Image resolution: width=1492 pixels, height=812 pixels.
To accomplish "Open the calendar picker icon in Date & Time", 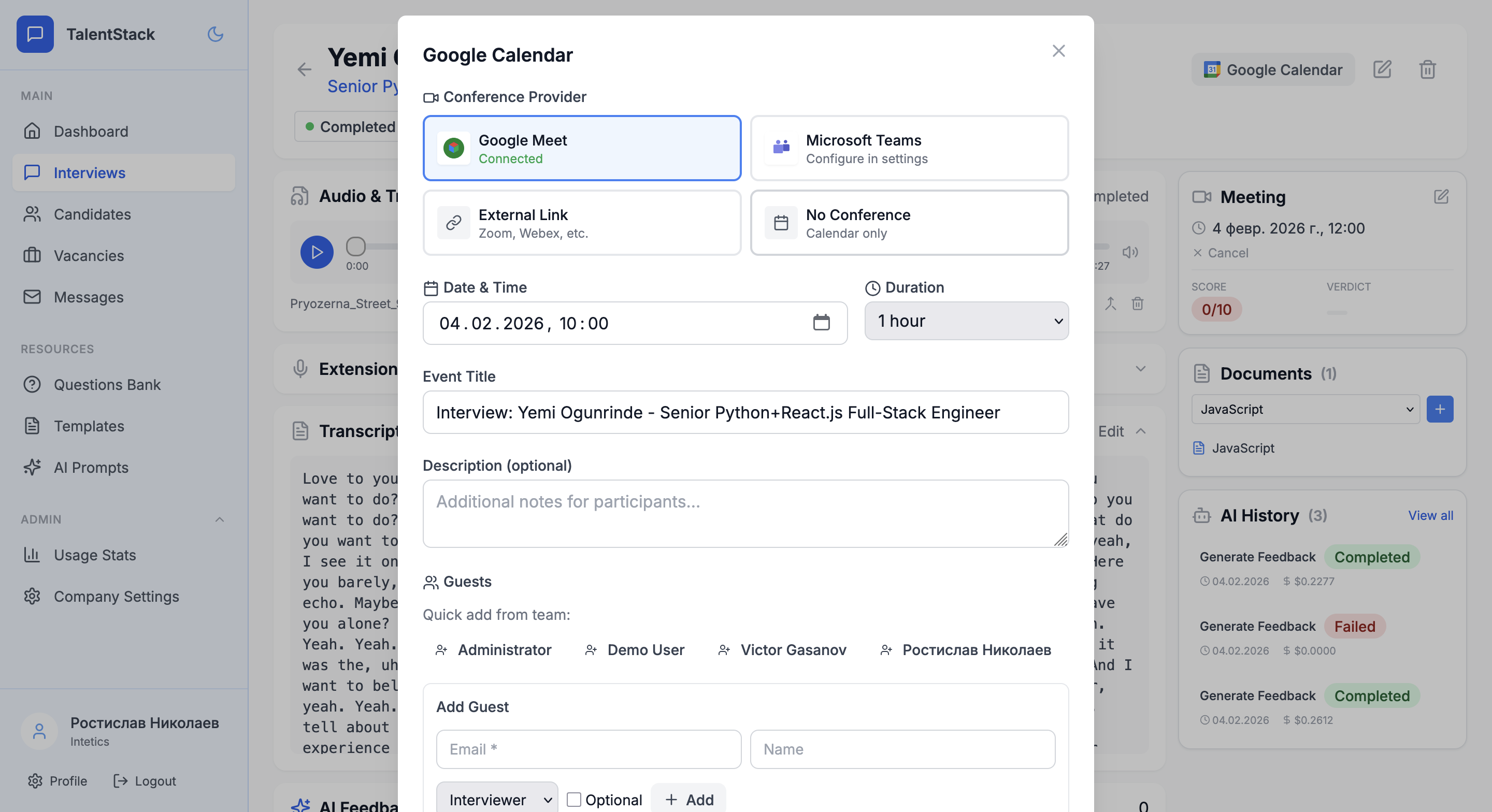I will [x=822, y=323].
